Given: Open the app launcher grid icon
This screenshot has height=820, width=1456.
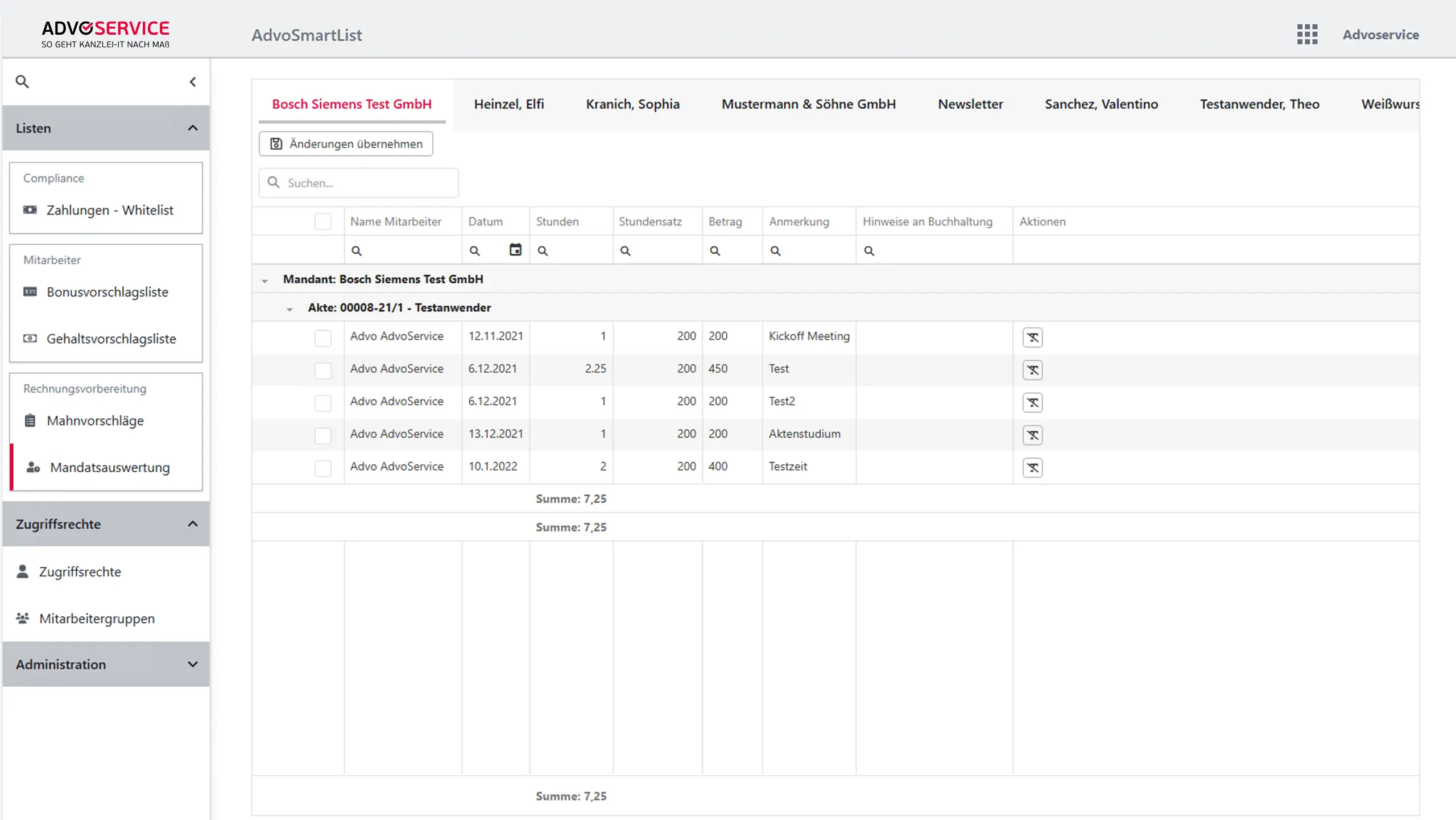Looking at the screenshot, I should [x=1307, y=34].
